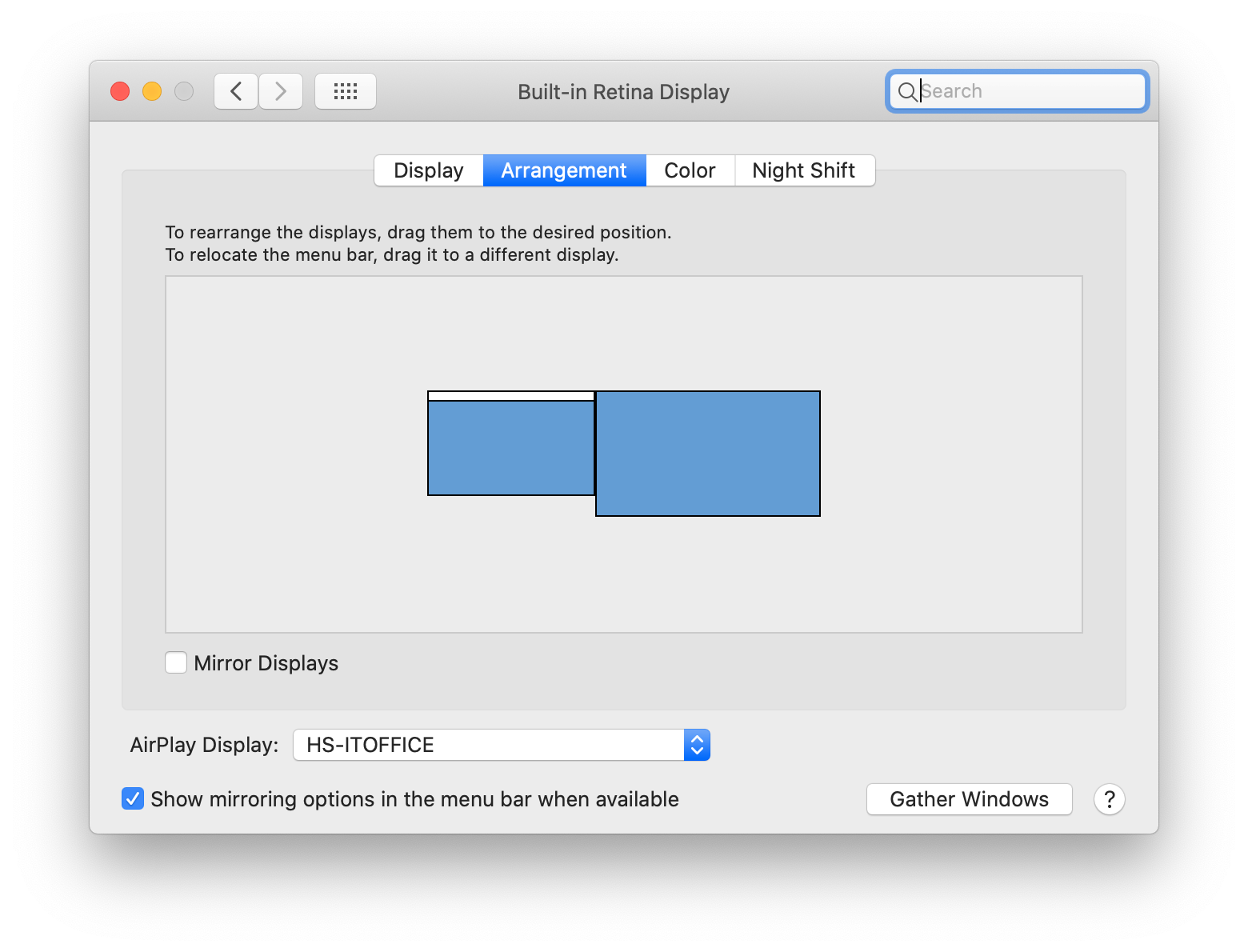
Task: Select the Color tab
Action: point(690,170)
